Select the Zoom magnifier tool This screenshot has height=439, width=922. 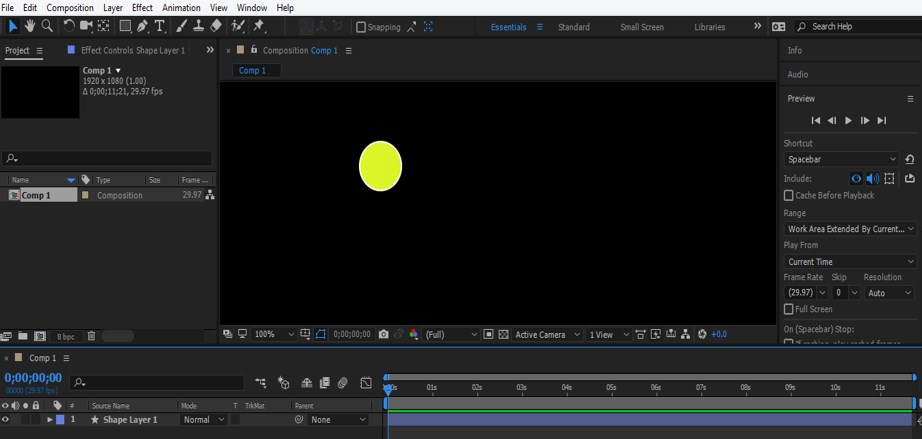point(47,26)
